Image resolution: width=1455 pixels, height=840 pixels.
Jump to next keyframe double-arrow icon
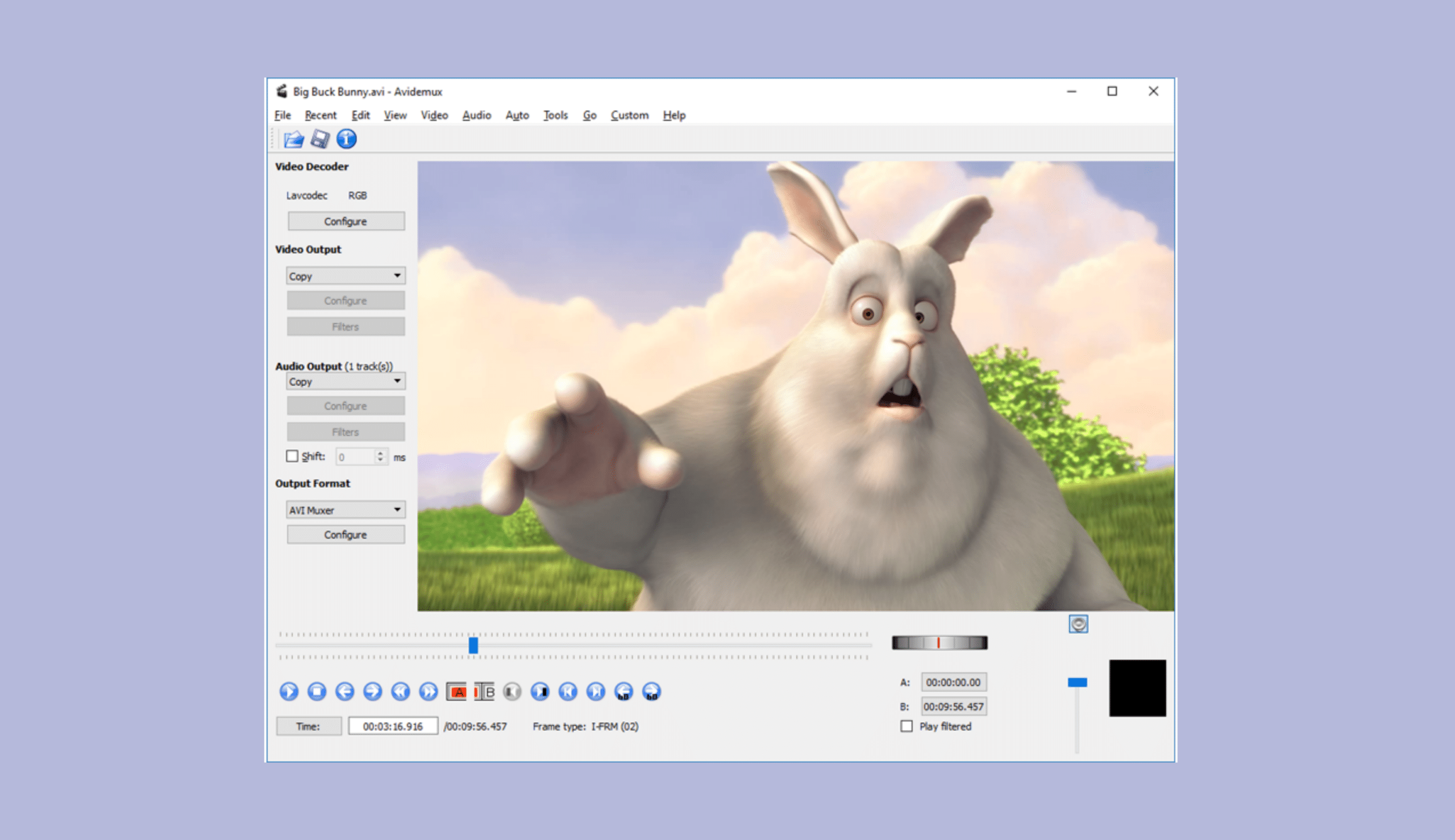[428, 691]
